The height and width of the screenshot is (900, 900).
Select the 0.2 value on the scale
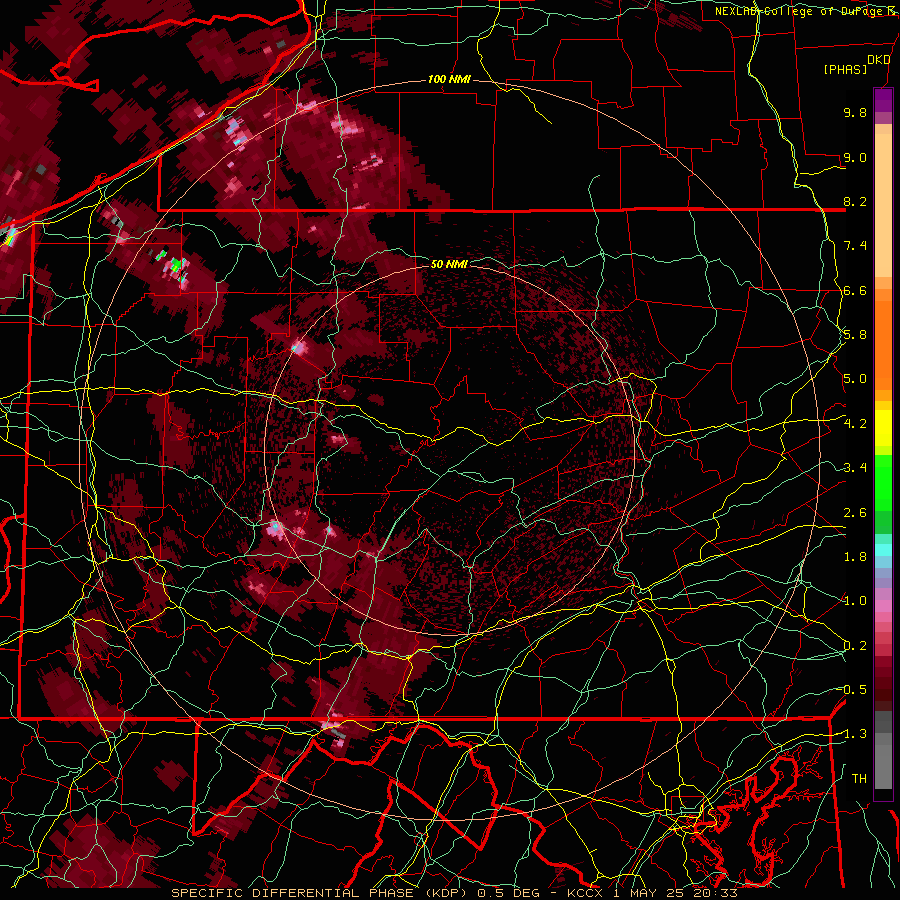(855, 646)
